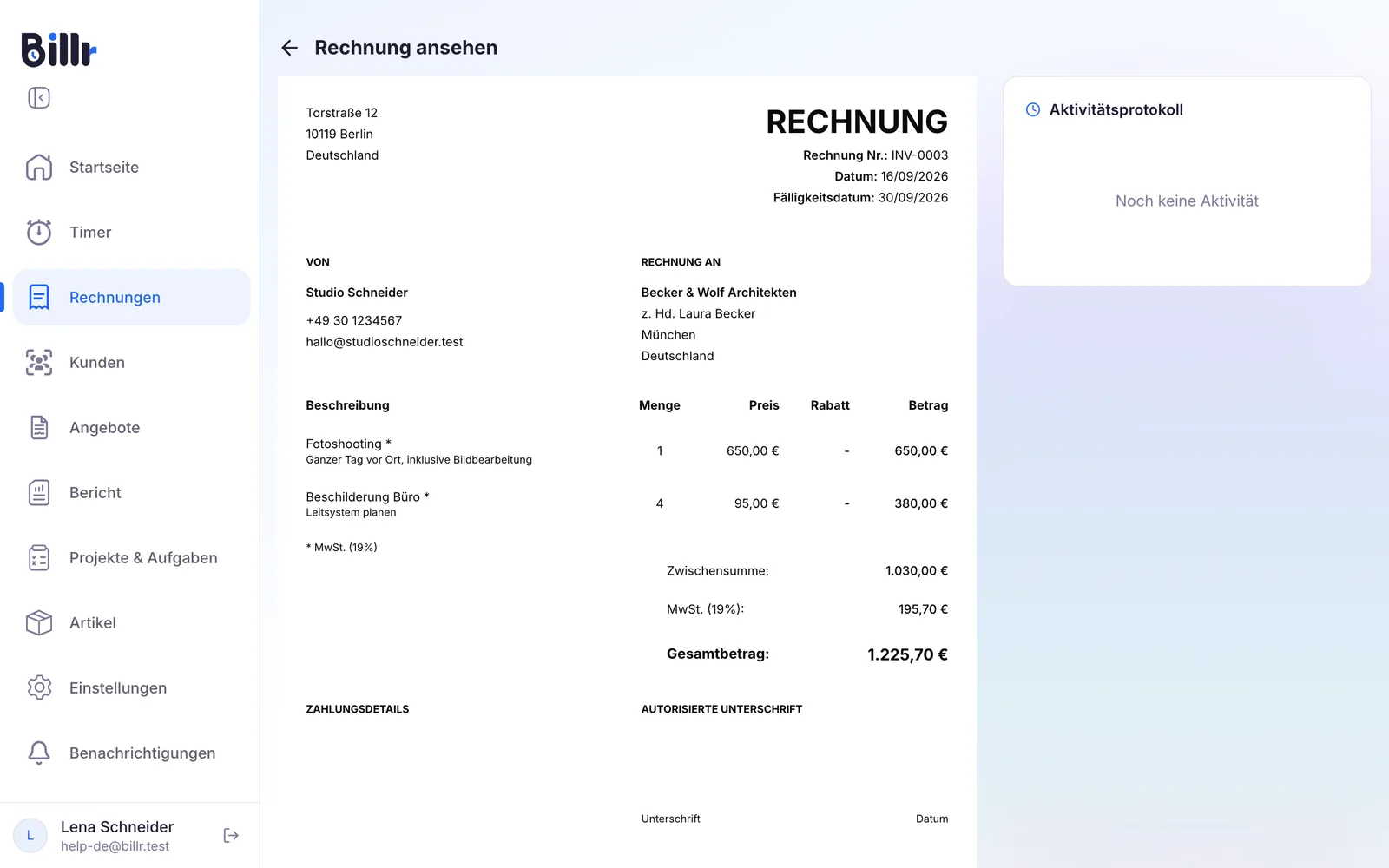Viewport: 1389px width, 868px height.
Task: Click the Beschilderung Büro line item
Action: click(627, 503)
